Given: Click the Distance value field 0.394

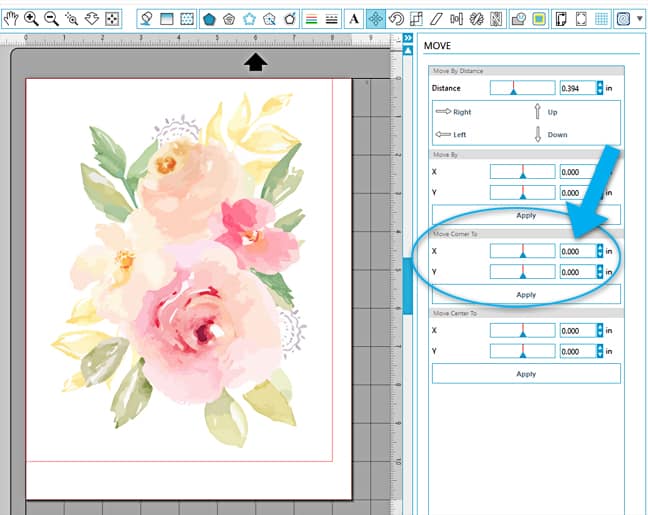Looking at the screenshot, I should (578, 88).
